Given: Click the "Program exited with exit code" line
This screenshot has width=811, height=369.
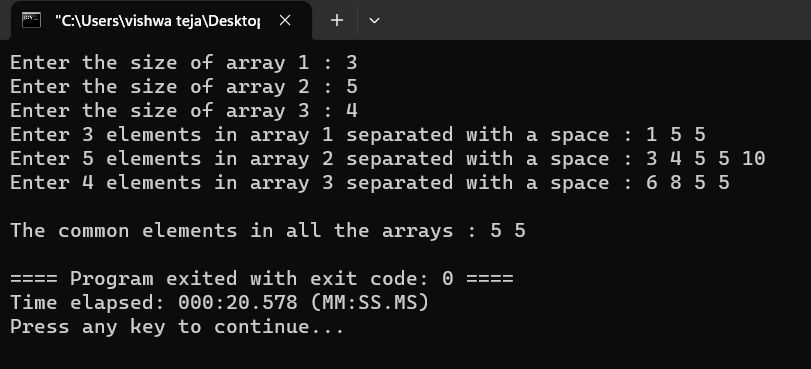Looking at the screenshot, I should (x=262, y=278).
